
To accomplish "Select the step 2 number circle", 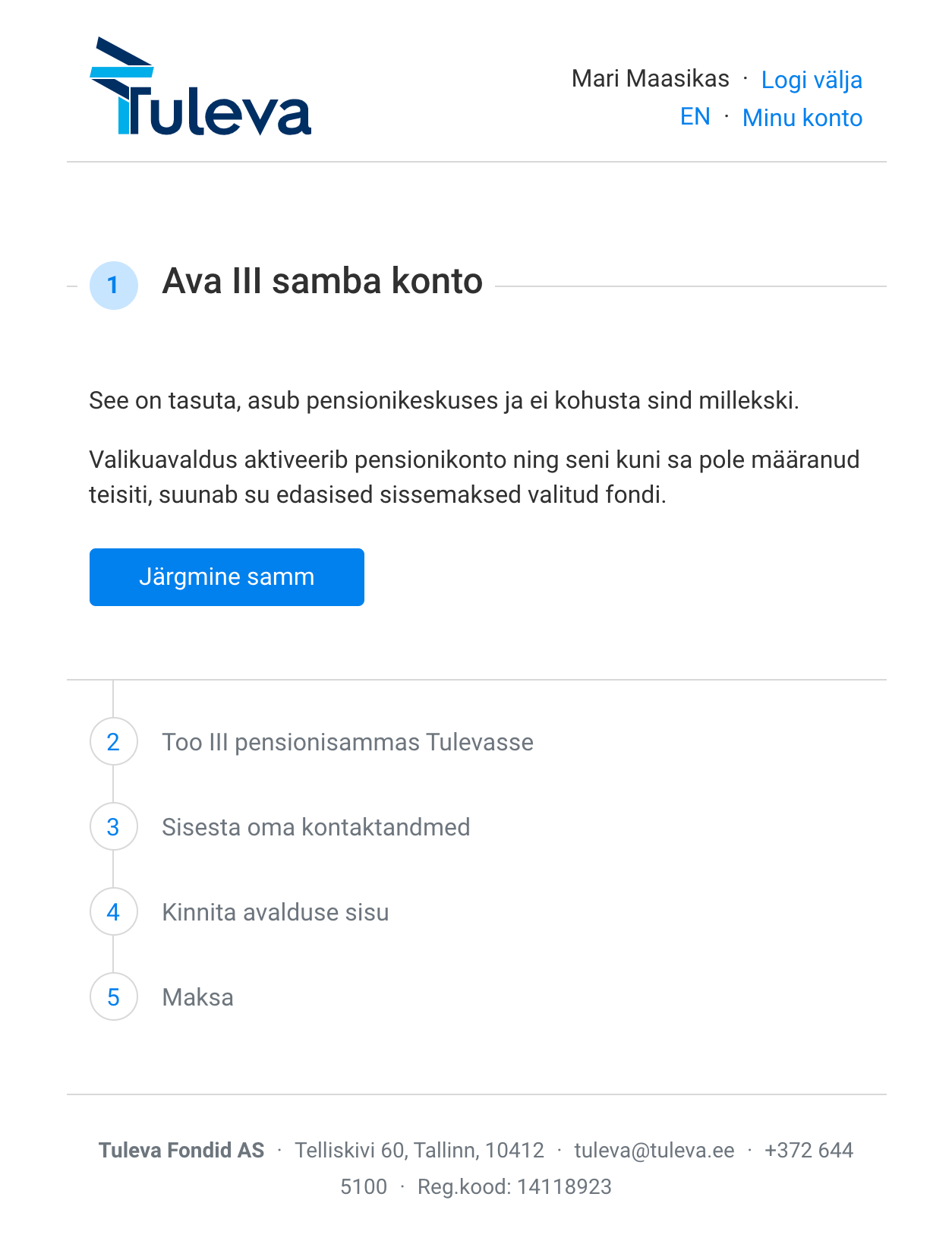I will pos(114,742).
